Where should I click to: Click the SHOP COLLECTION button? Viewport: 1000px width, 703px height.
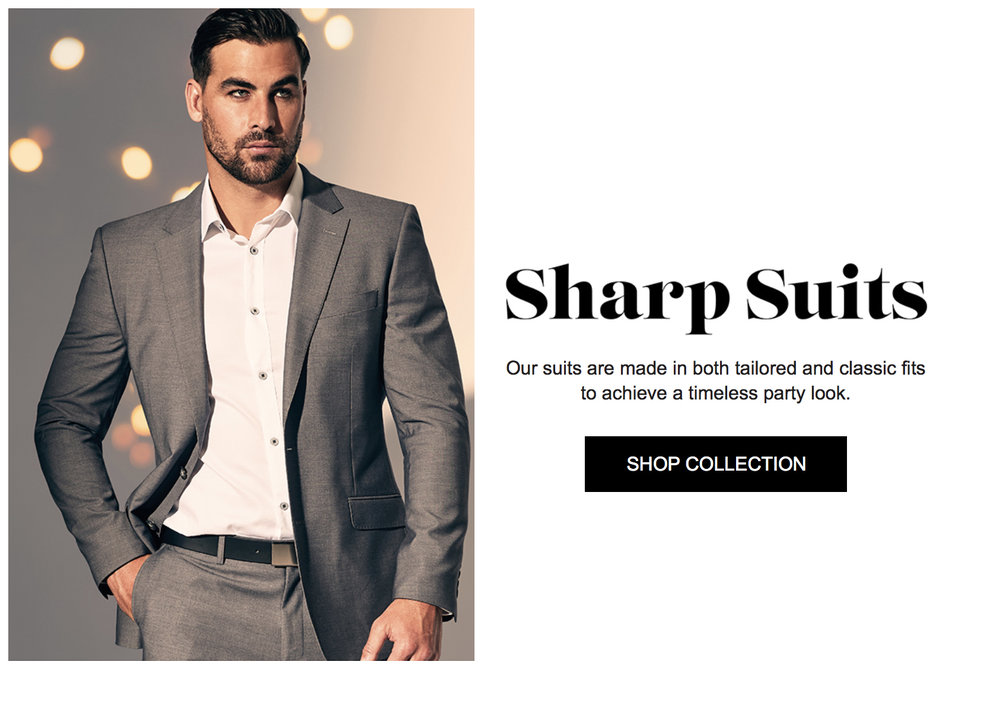[x=715, y=464]
